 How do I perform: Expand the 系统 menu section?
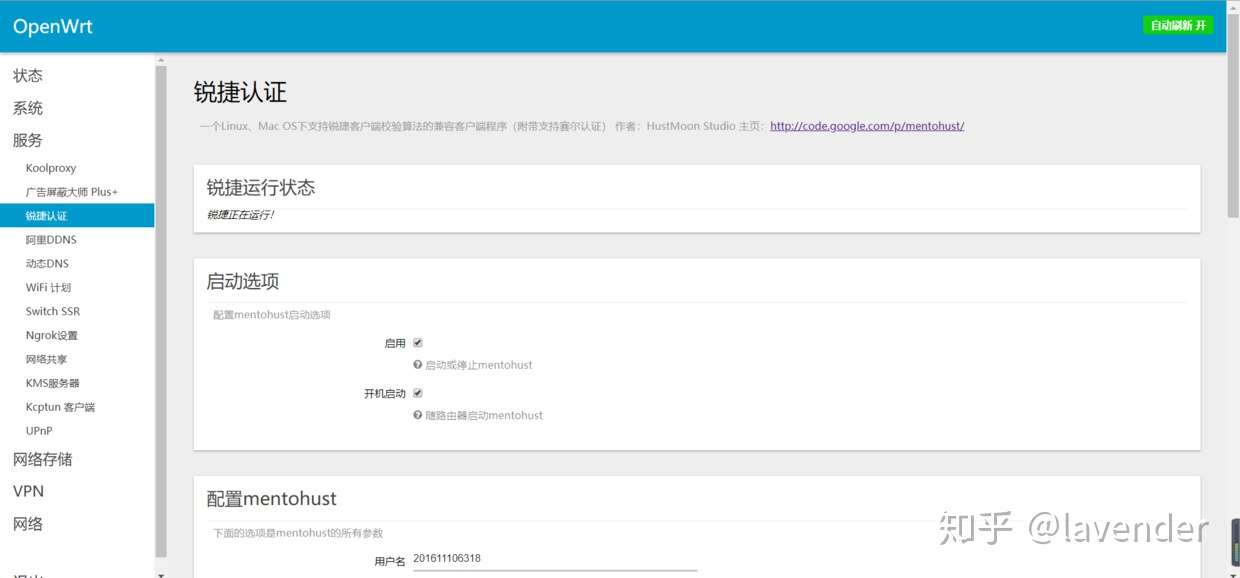27,107
